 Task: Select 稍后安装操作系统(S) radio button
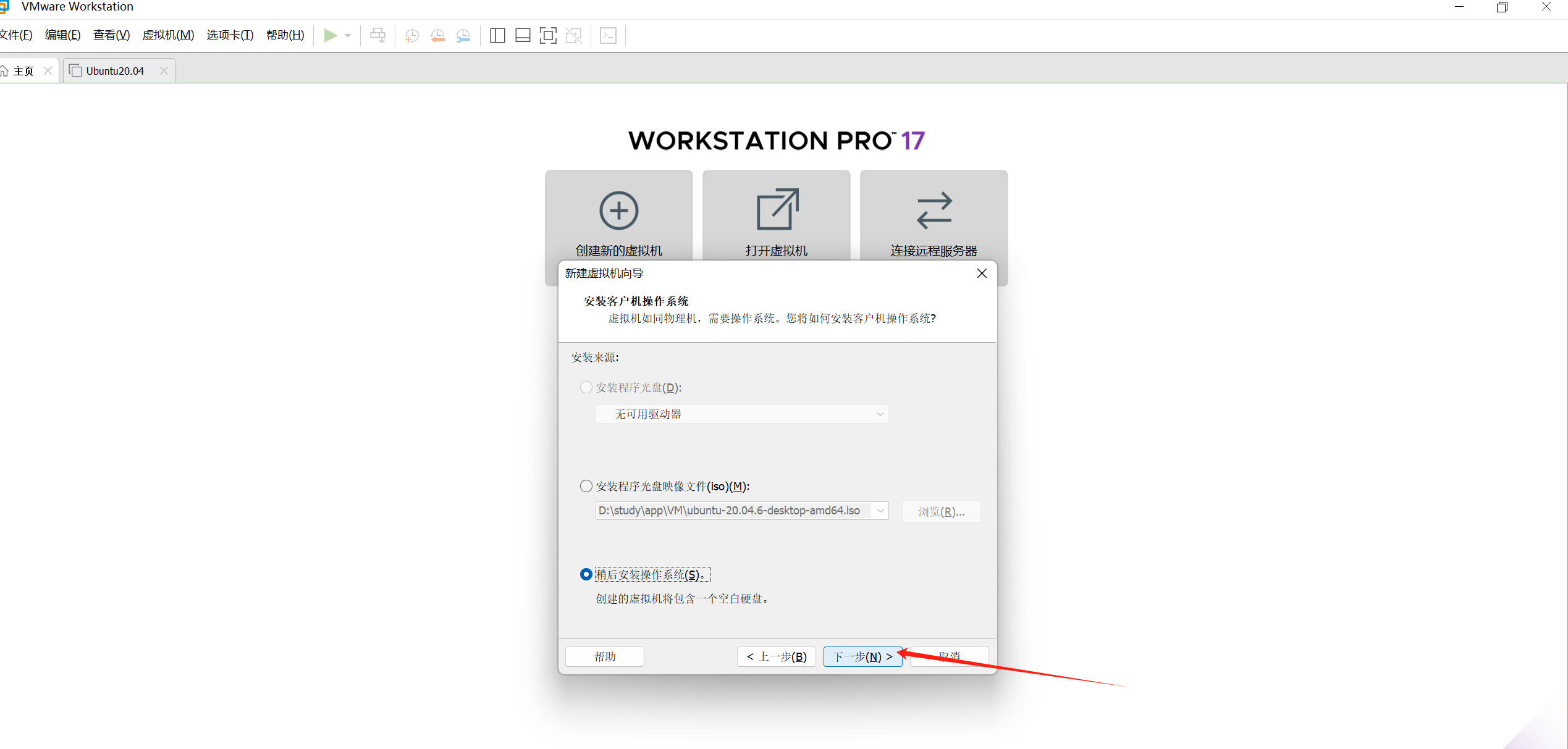coord(586,574)
